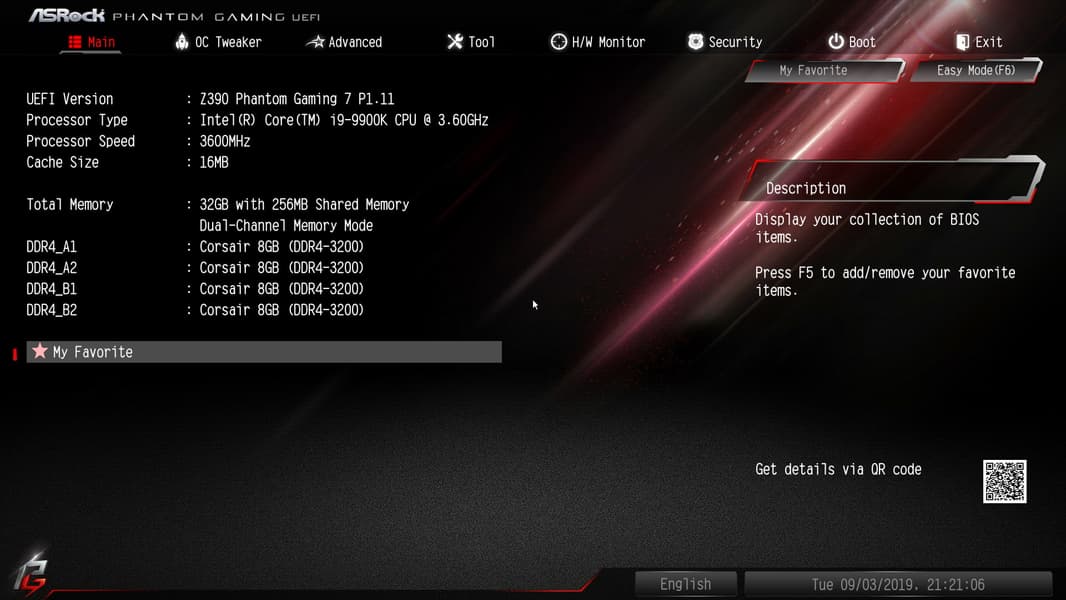
Task: Click the DDR4_A2 label
Action: (51, 268)
